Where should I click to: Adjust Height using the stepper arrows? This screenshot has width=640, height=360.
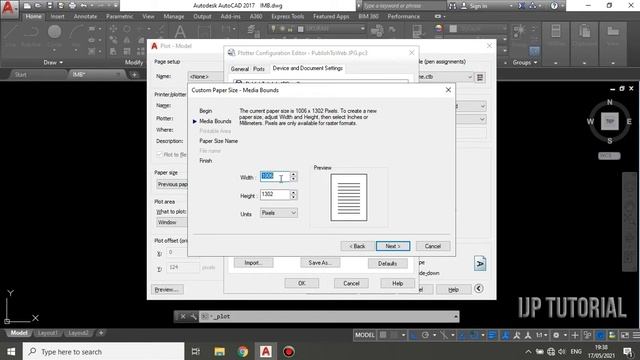click(293, 195)
